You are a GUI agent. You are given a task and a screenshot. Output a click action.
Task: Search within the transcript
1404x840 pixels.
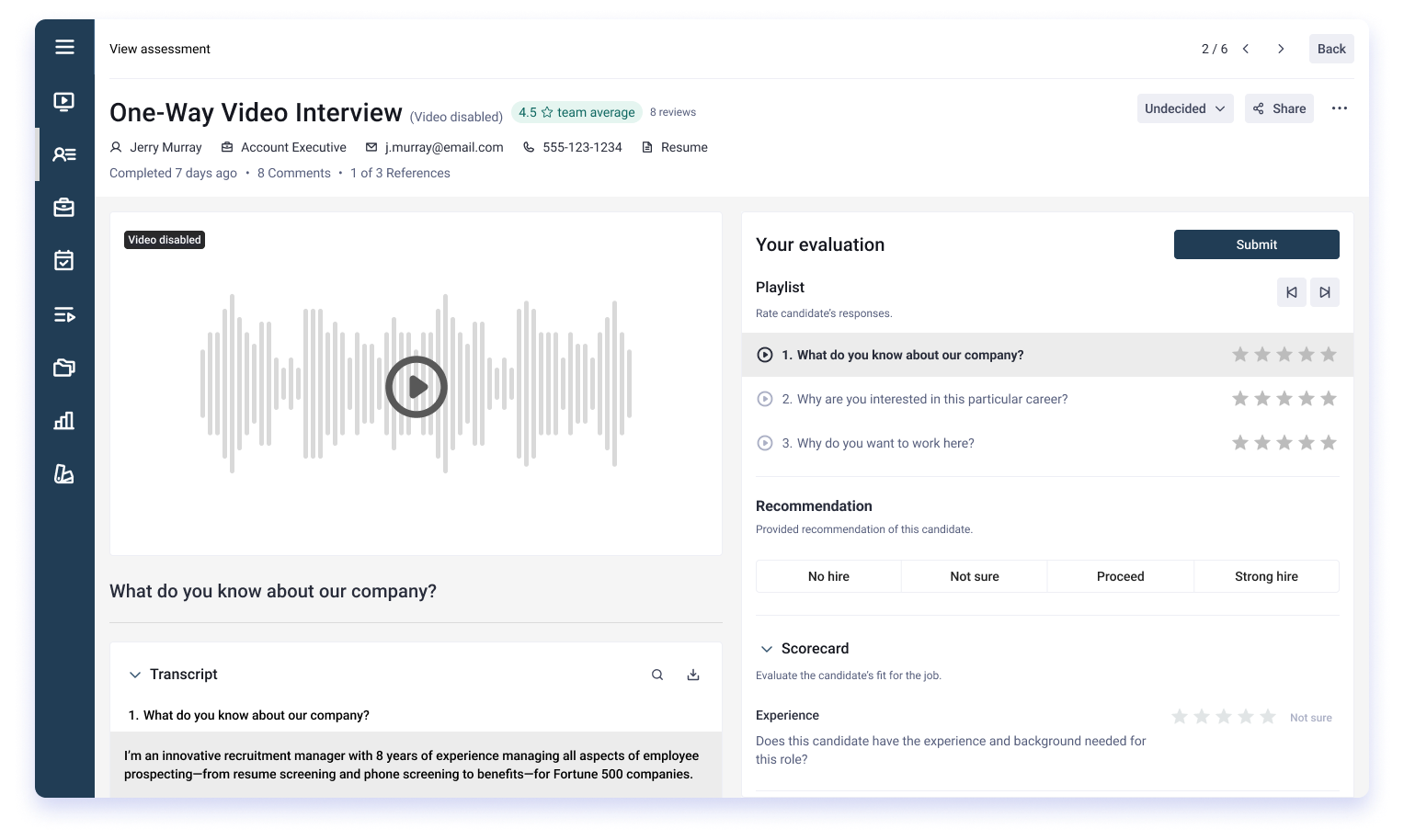click(x=657, y=675)
